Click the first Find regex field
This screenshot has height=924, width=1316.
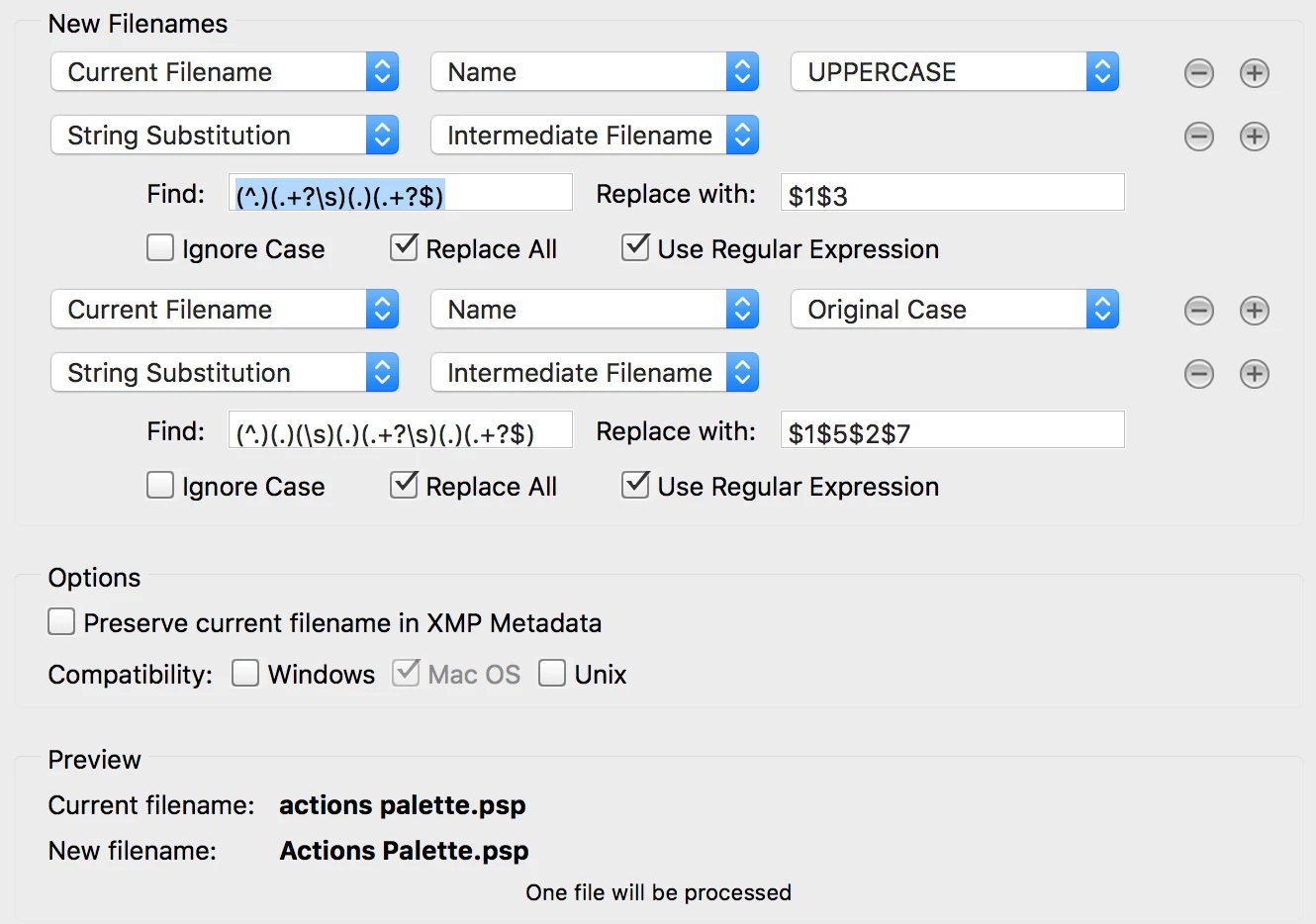coord(401,193)
